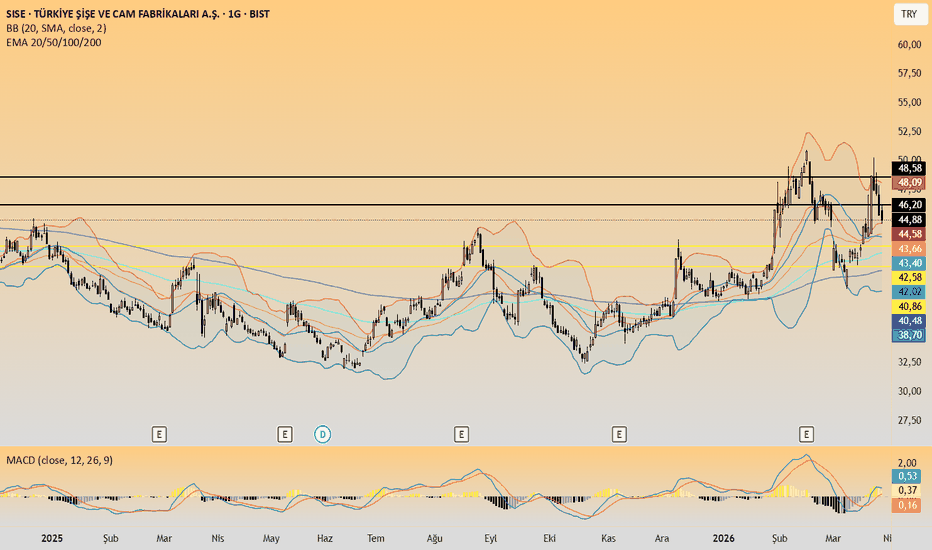Select the BB (20, SMA, close, 2) indicator legend
The width and height of the screenshot is (932, 550).
[x=56, y=28]
